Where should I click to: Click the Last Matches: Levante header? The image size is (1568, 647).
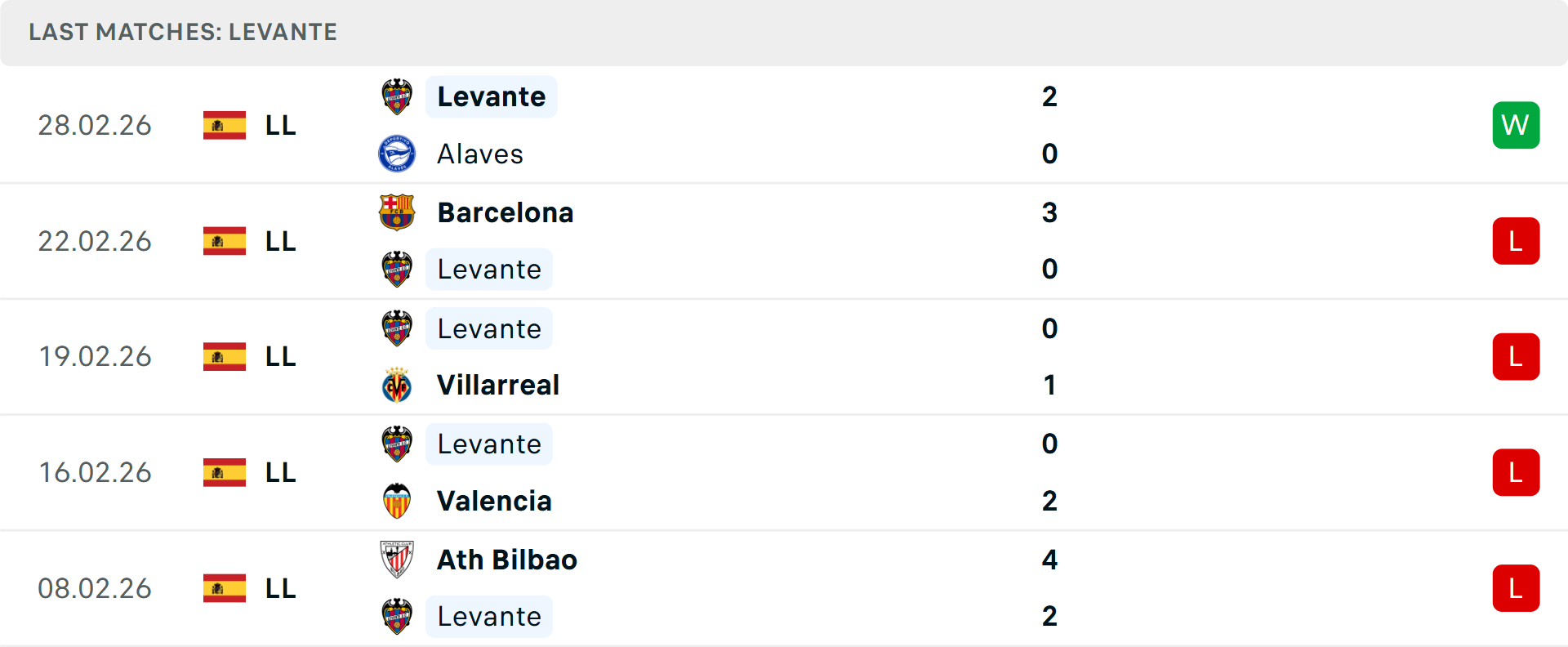[x=183, y=32]
